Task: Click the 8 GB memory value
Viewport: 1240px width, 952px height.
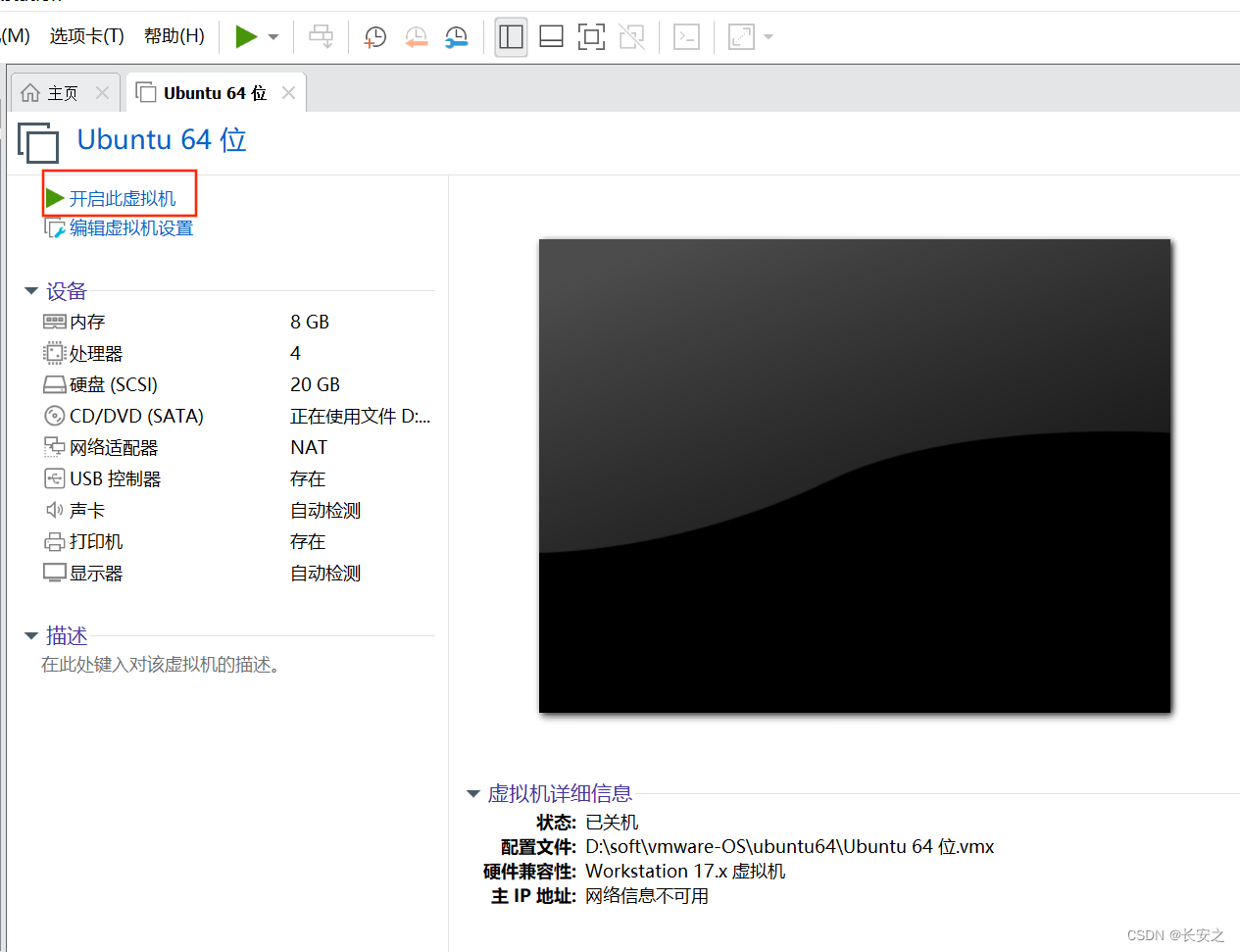Action: tap(310, 322)
